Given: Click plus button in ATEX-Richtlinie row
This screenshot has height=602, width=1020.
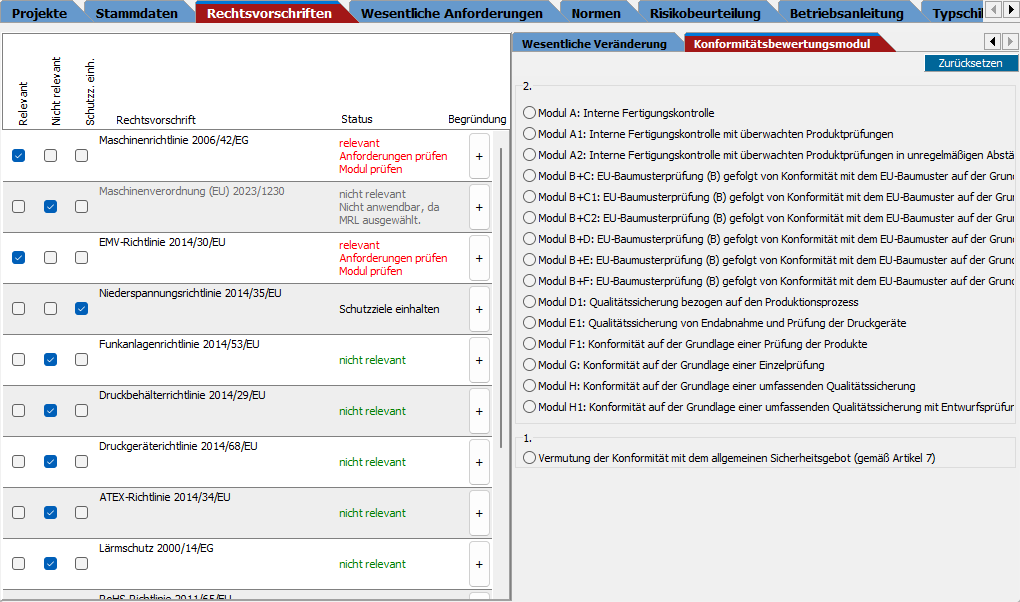Looking at the screenshot, I should pyautogui.click(x=479, y=513).
